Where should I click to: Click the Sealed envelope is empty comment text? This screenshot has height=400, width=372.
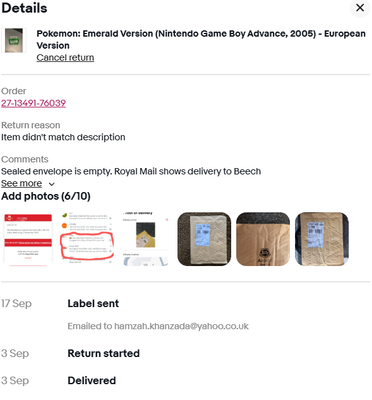point(131,171)
